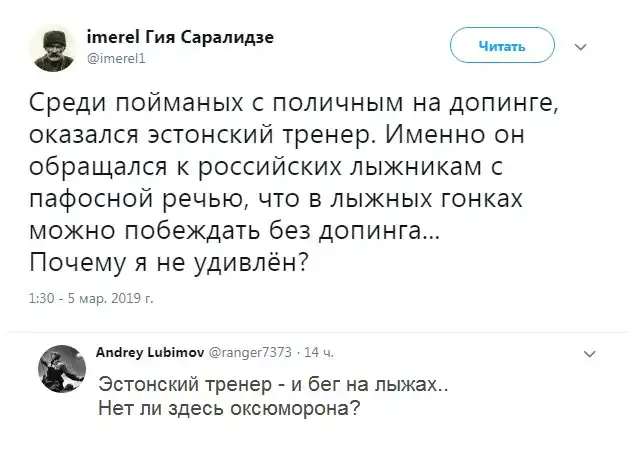This screenshot has width=632, height=467.
Task: Click the Читать follow button
Action: 502,47
